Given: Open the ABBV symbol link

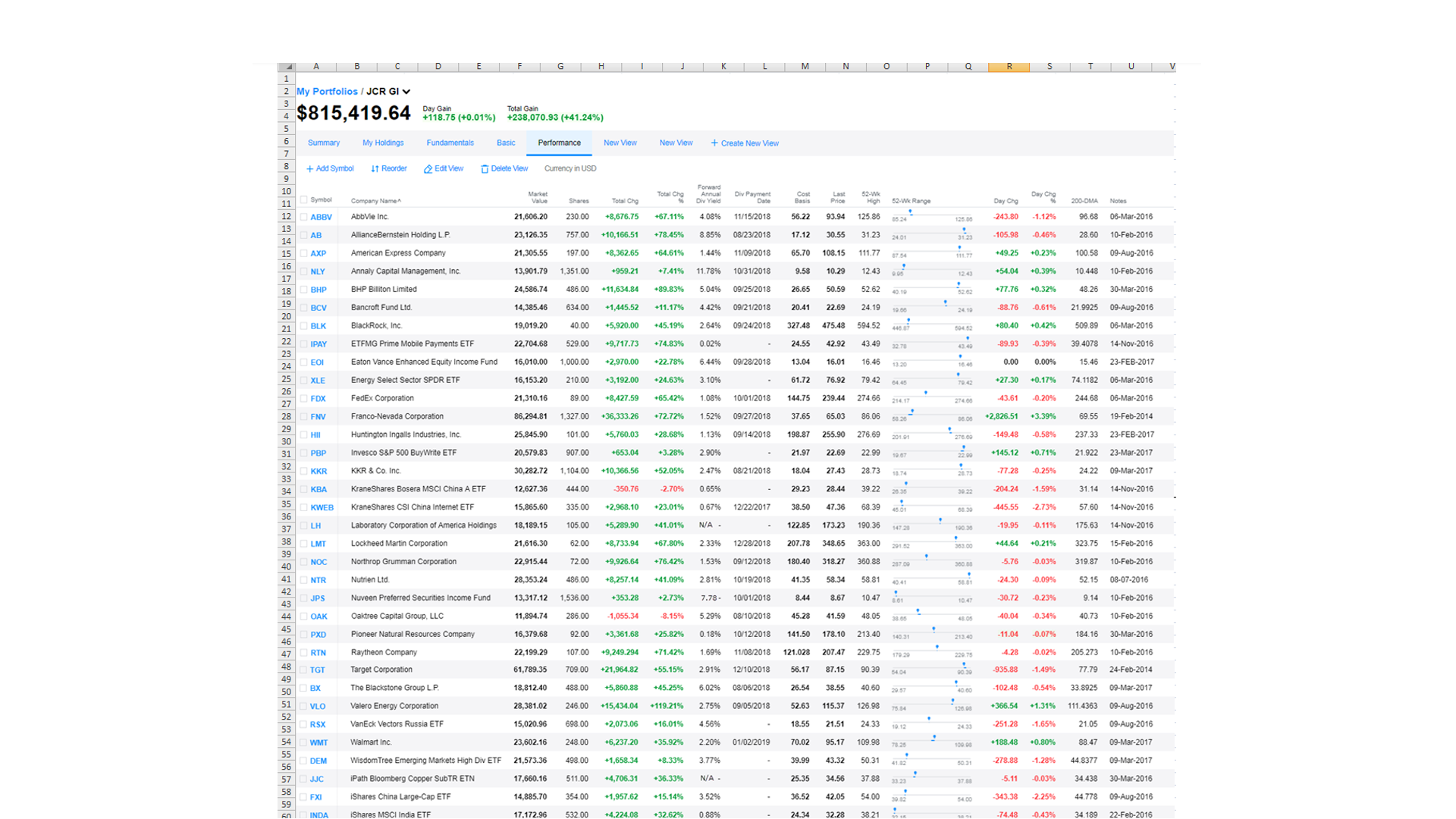Looking at the screenshot, I should [321, 217].
